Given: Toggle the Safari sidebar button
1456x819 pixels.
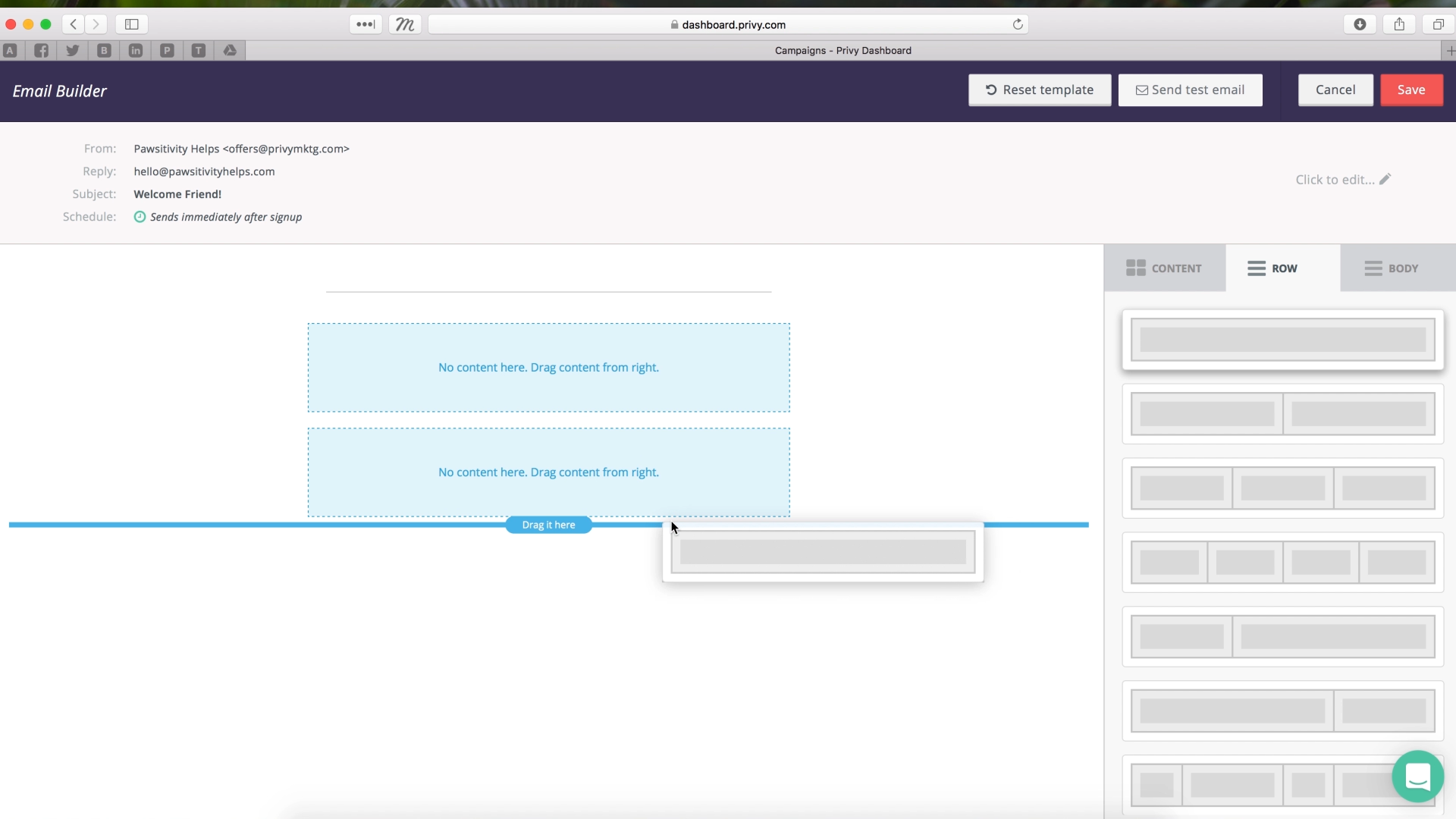Looking at the screenshot, I should [x=132, y=24].
